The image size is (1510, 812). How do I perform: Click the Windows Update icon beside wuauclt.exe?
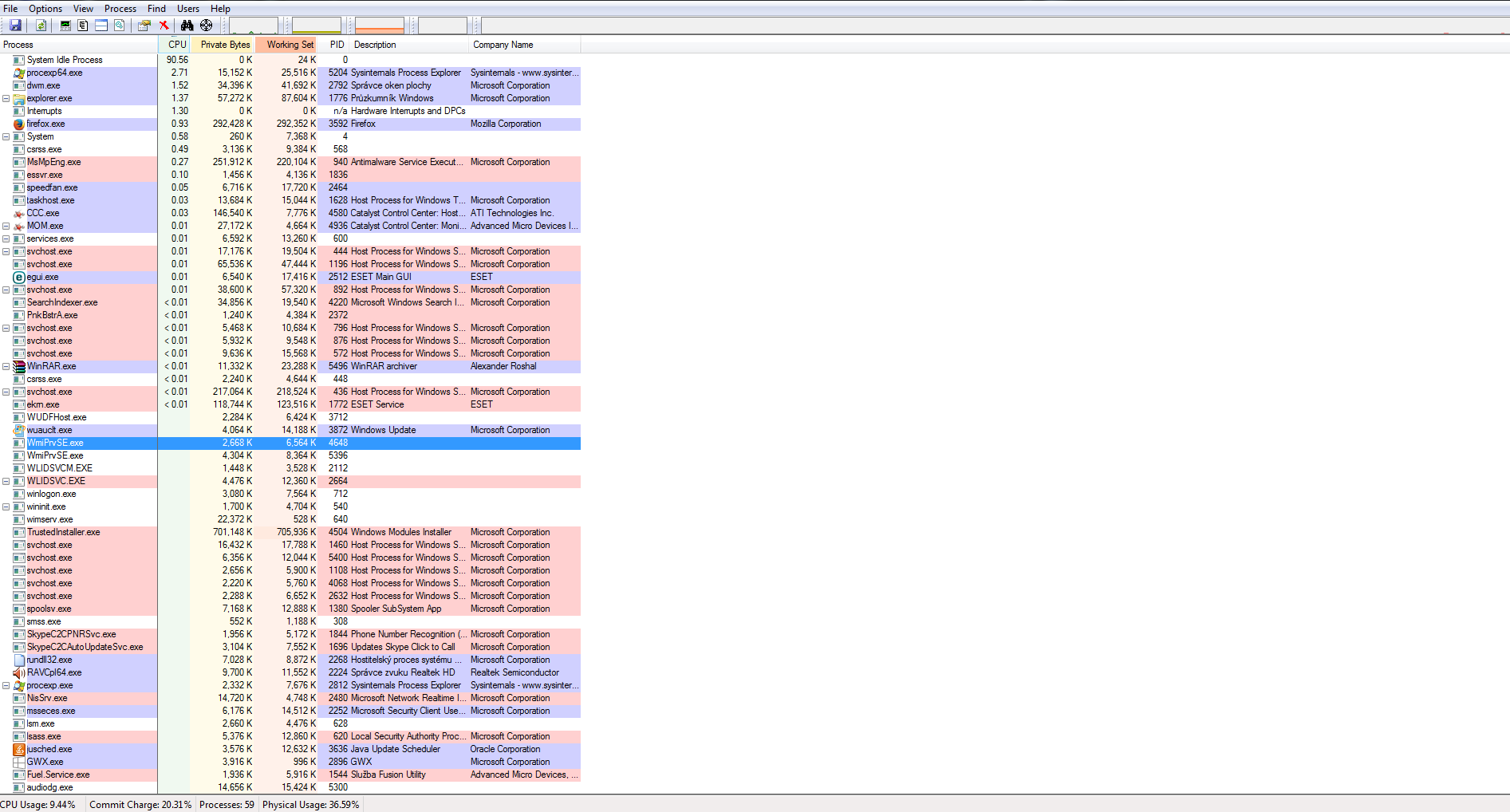[x=19, y=430]
